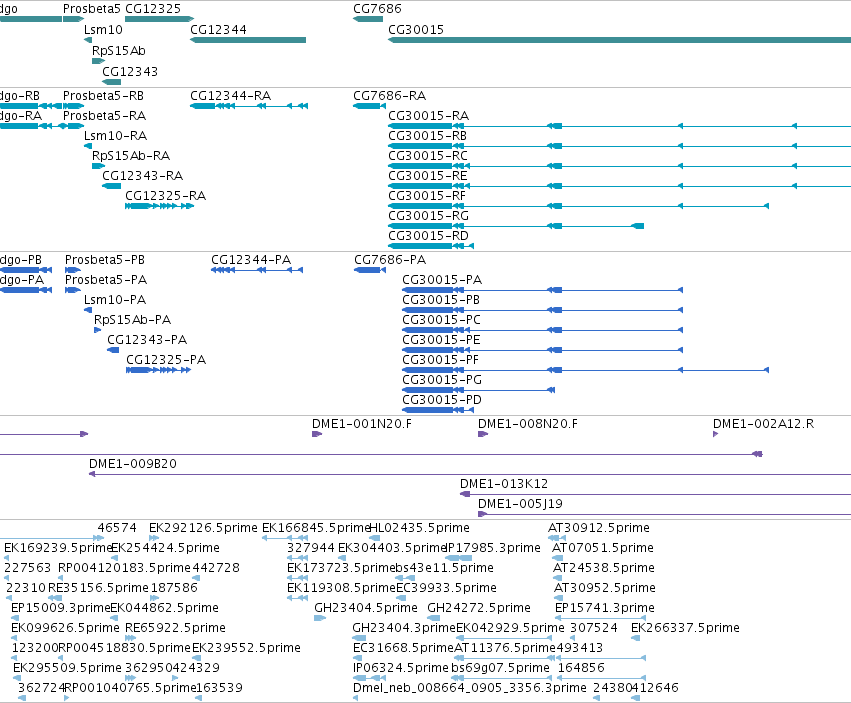Click the RpS15Ab gene label

(118, 50)
